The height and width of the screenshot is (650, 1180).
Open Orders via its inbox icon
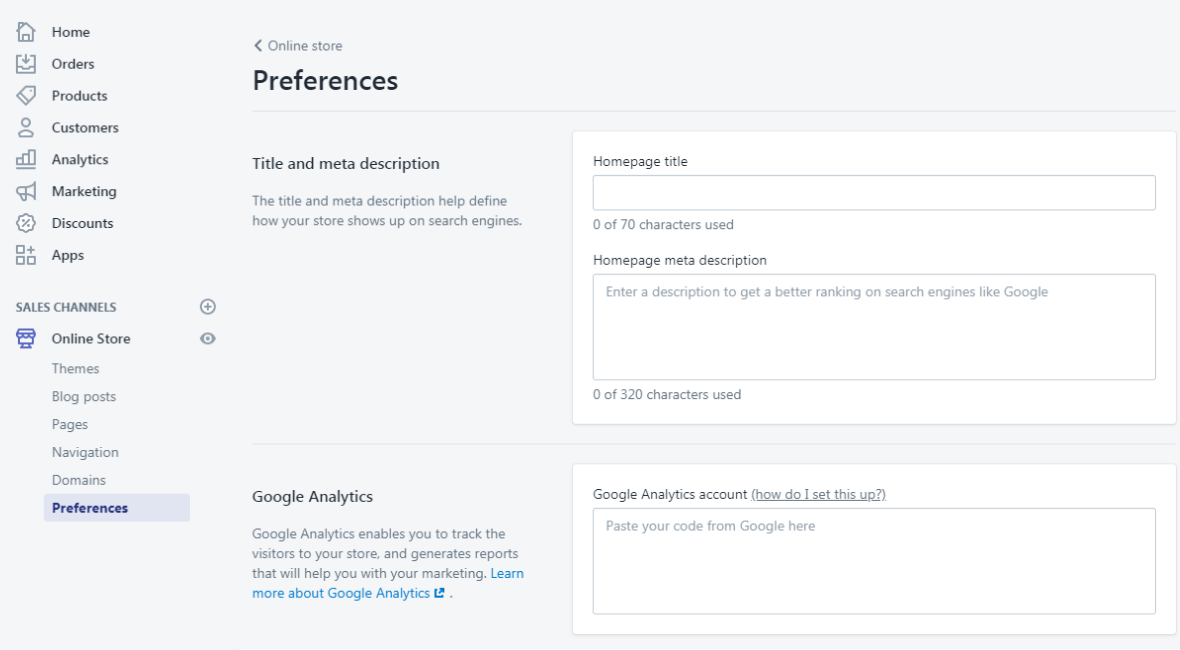point(26,64)
